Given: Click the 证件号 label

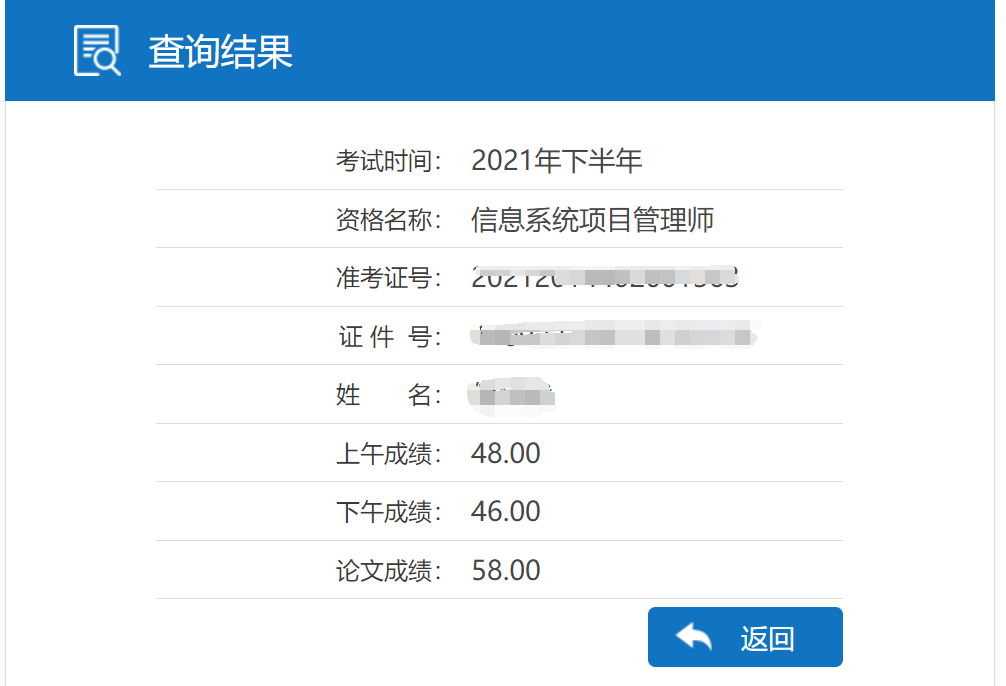Looking at the screenshot, I should coord(389,337).
